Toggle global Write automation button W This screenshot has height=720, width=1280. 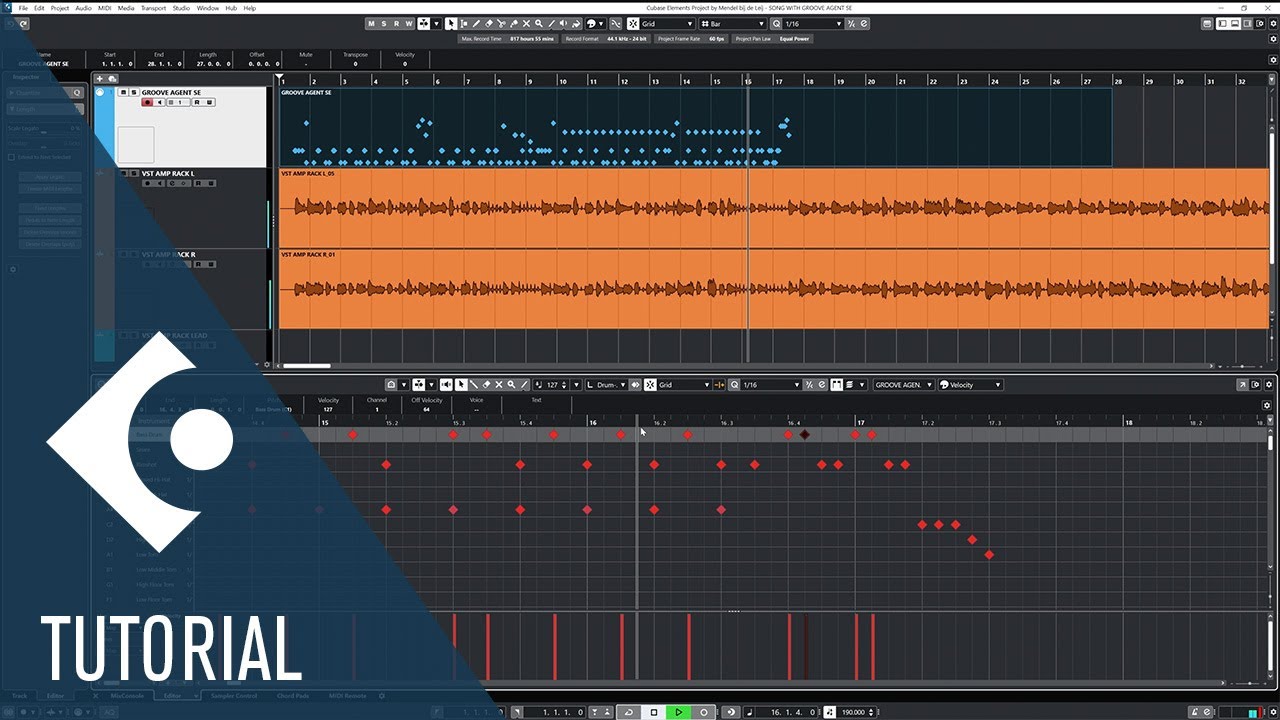coord(409,23)
